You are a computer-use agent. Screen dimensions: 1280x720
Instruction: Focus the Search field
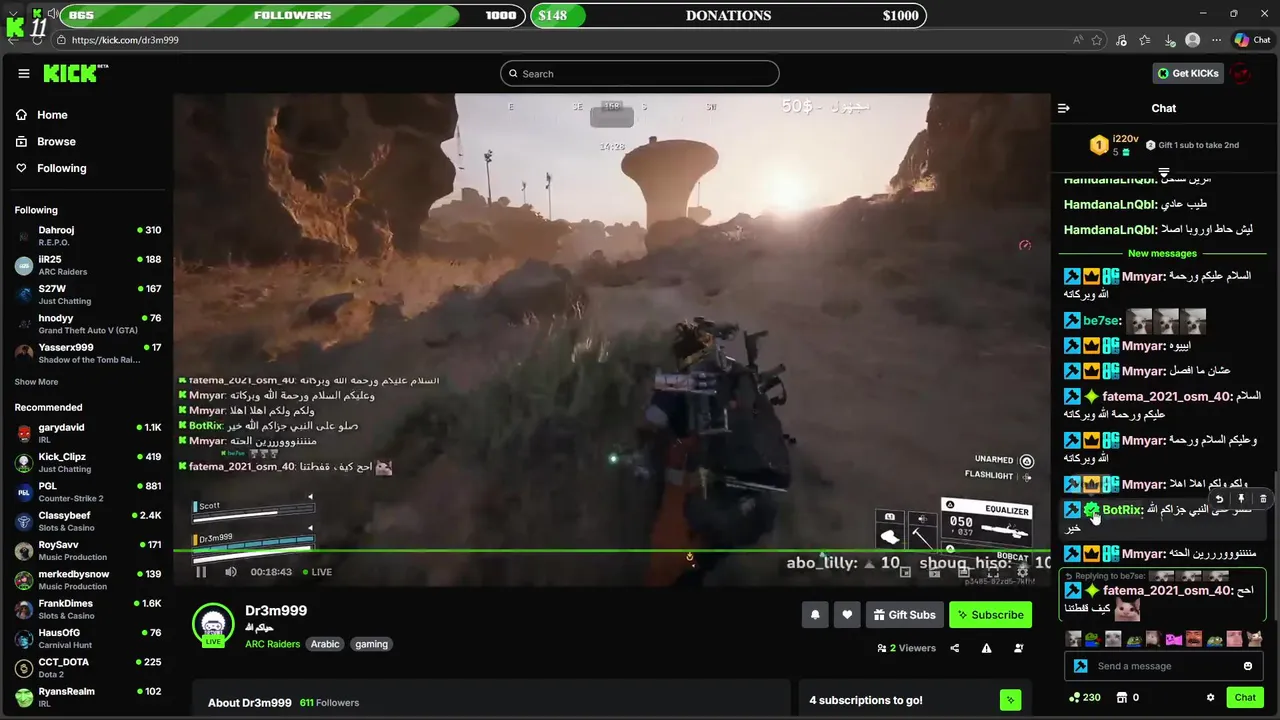640,73
